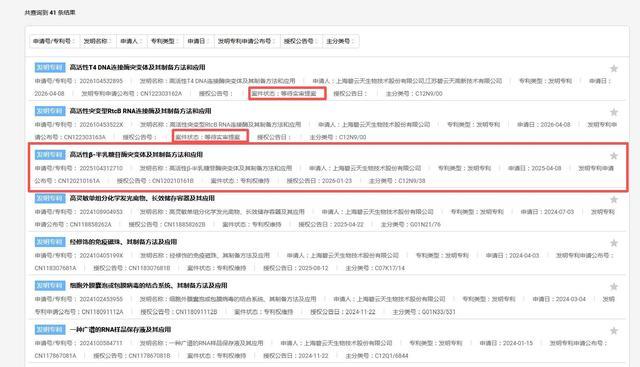Click grant number CN118307681B
The width and height of the screenshot is (640, 367).
click(x=149, y=268)
